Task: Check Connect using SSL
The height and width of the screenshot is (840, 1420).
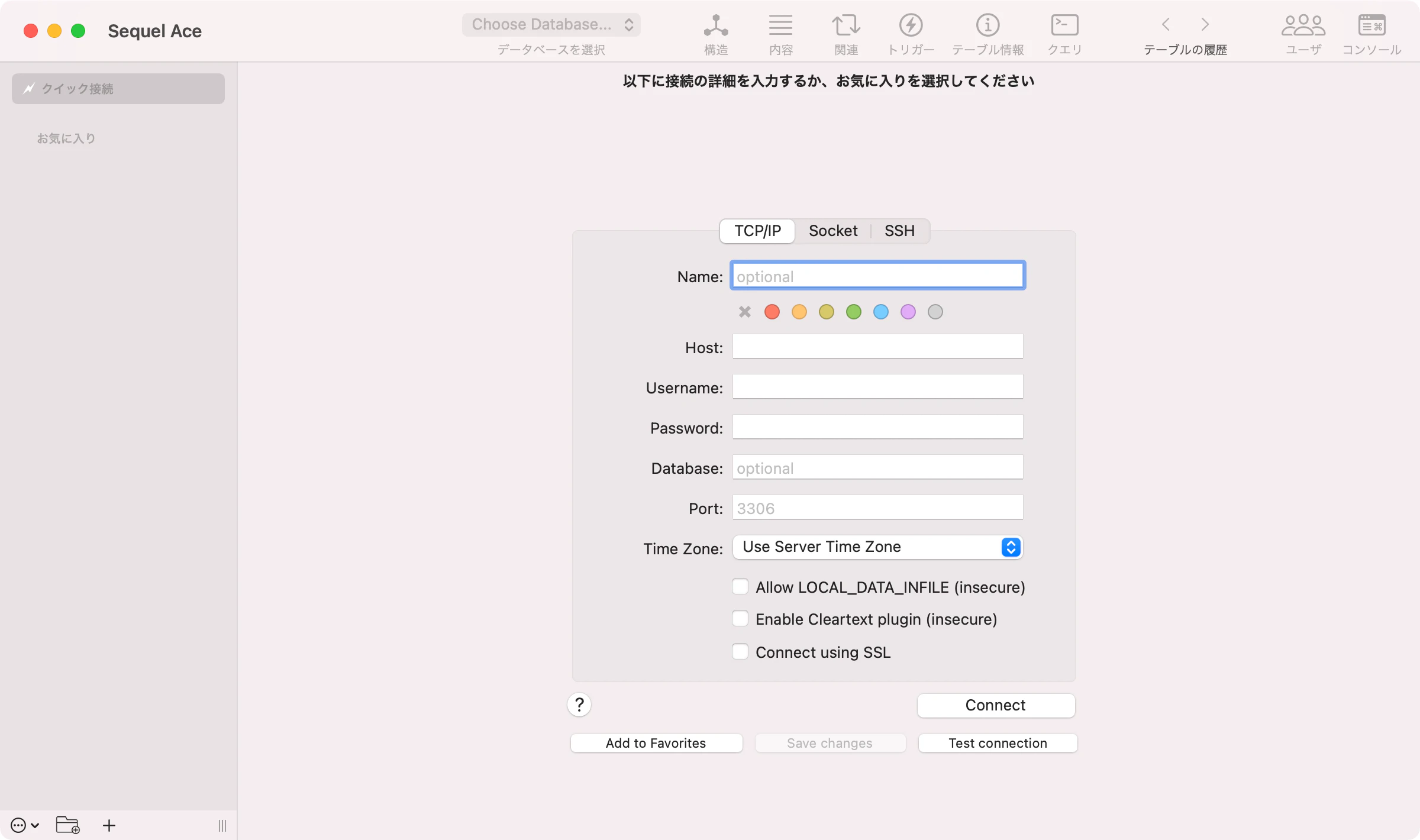Action: 740,651
